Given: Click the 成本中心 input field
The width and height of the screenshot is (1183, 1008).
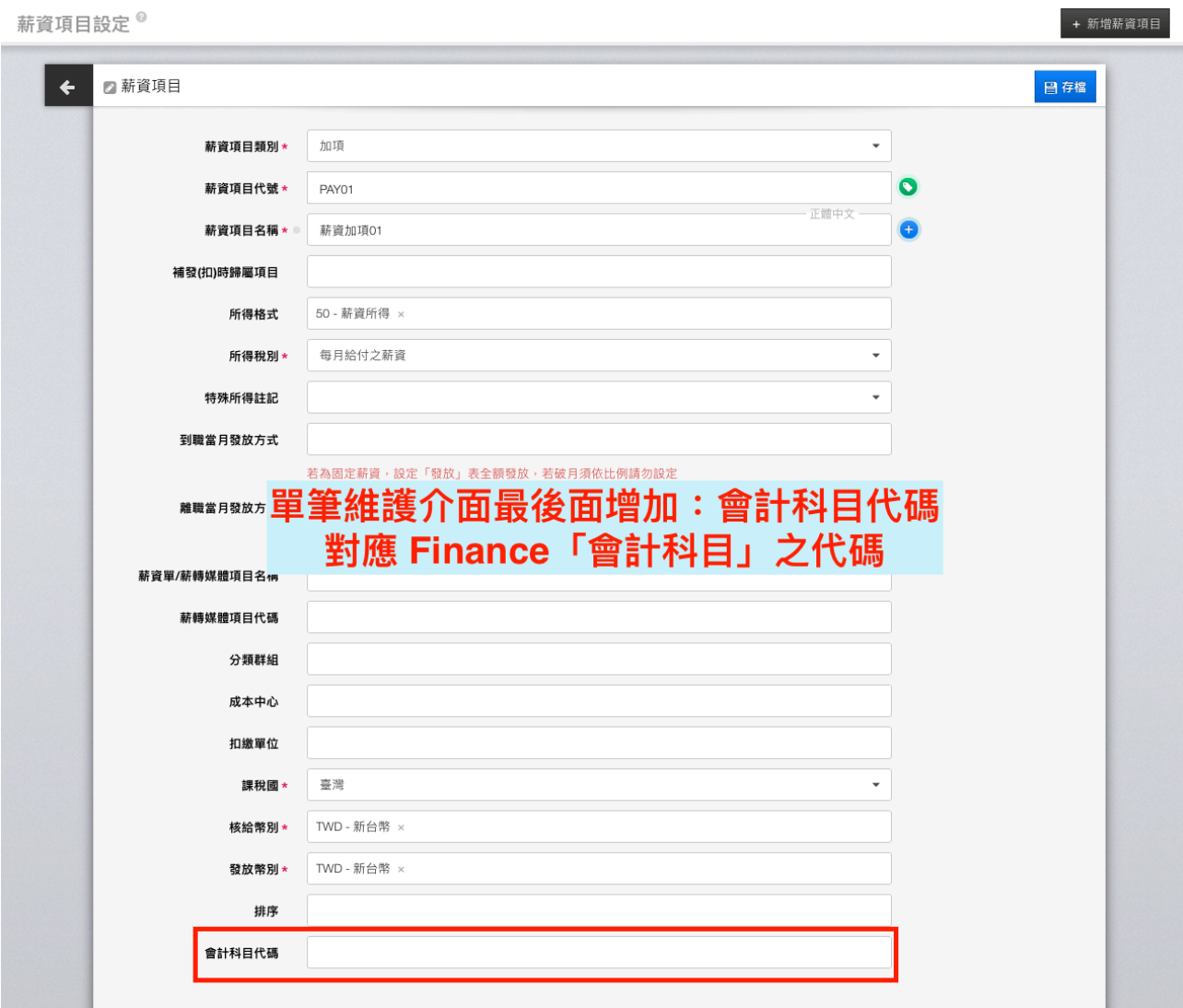Looking at the screenshot, I should 599,701.
